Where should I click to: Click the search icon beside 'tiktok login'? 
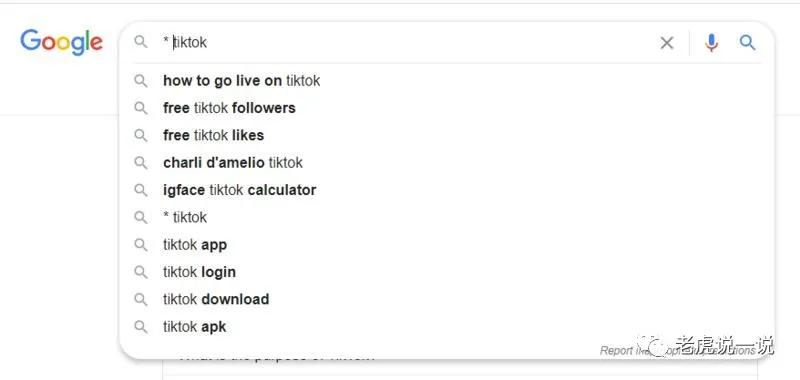(x=141, y=272)
